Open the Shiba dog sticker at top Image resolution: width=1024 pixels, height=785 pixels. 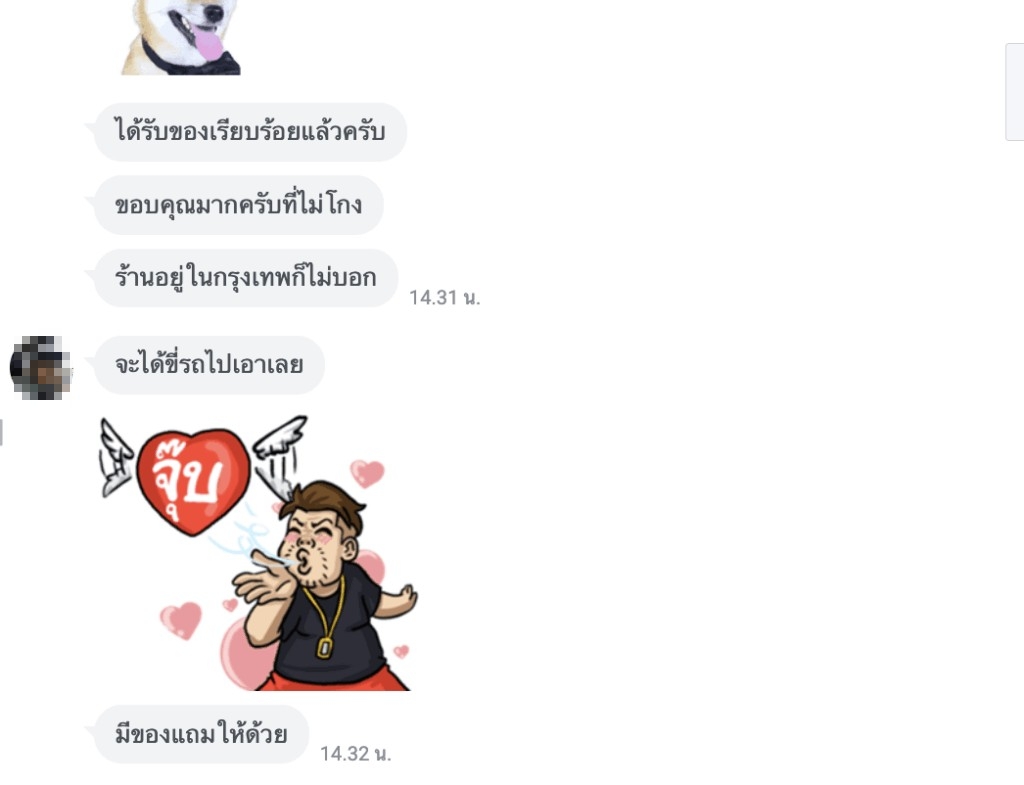click(x=182, y=37)
